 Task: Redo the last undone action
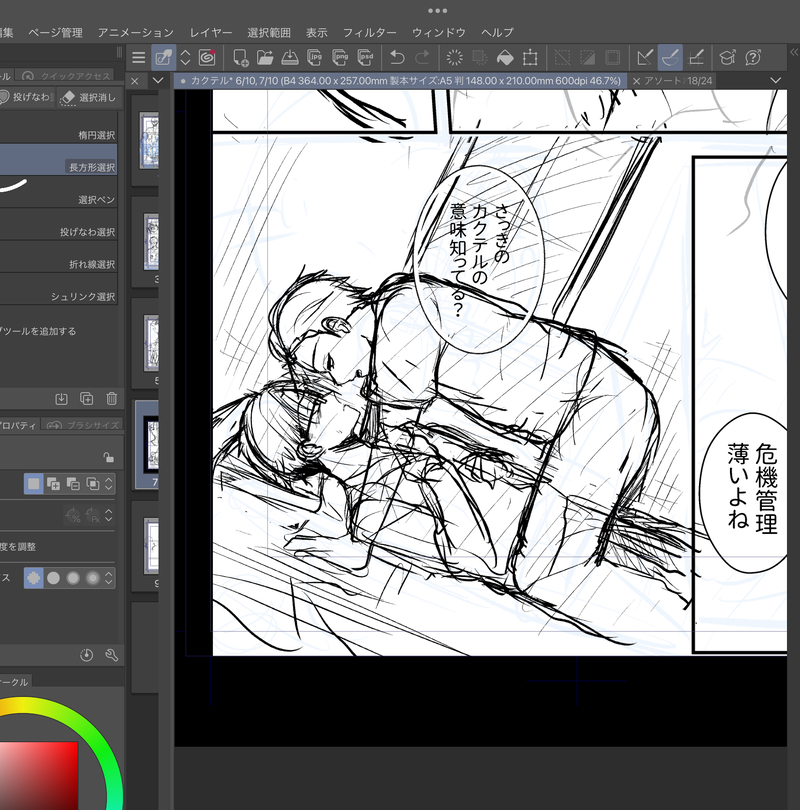pyautogui.click(x=422, y=57)
